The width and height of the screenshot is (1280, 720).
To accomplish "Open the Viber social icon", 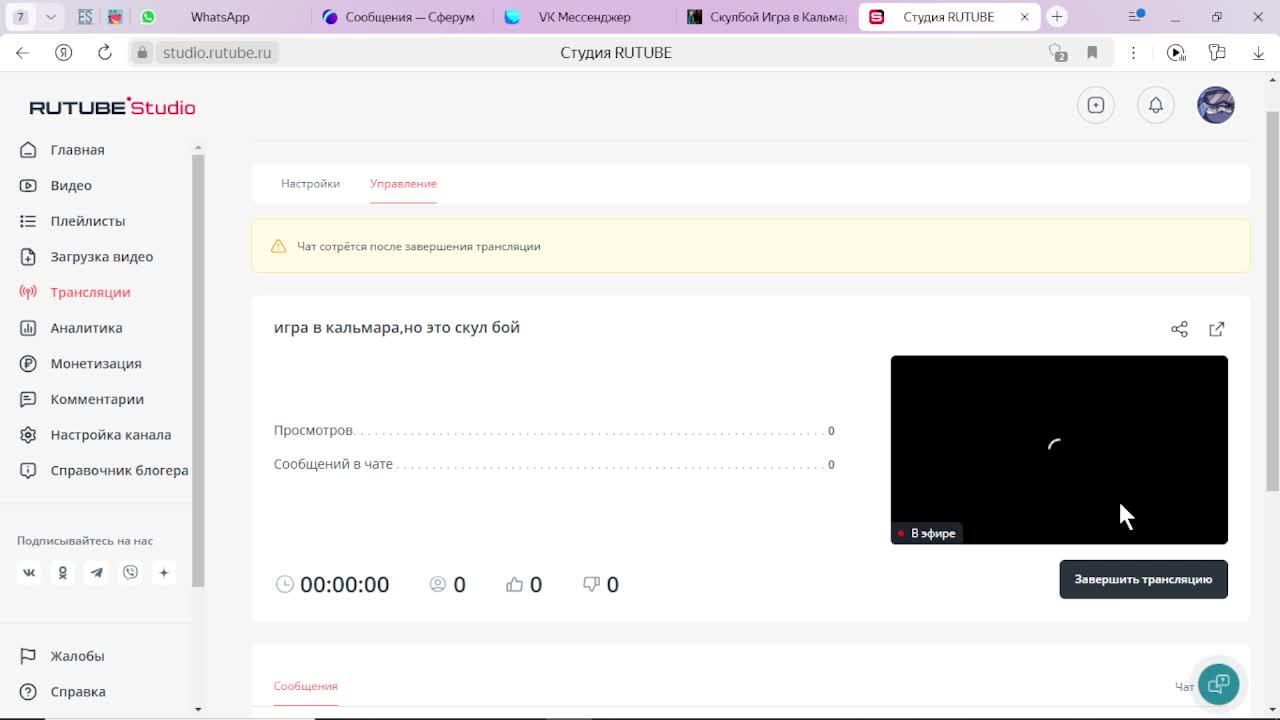I will [131, 573].
